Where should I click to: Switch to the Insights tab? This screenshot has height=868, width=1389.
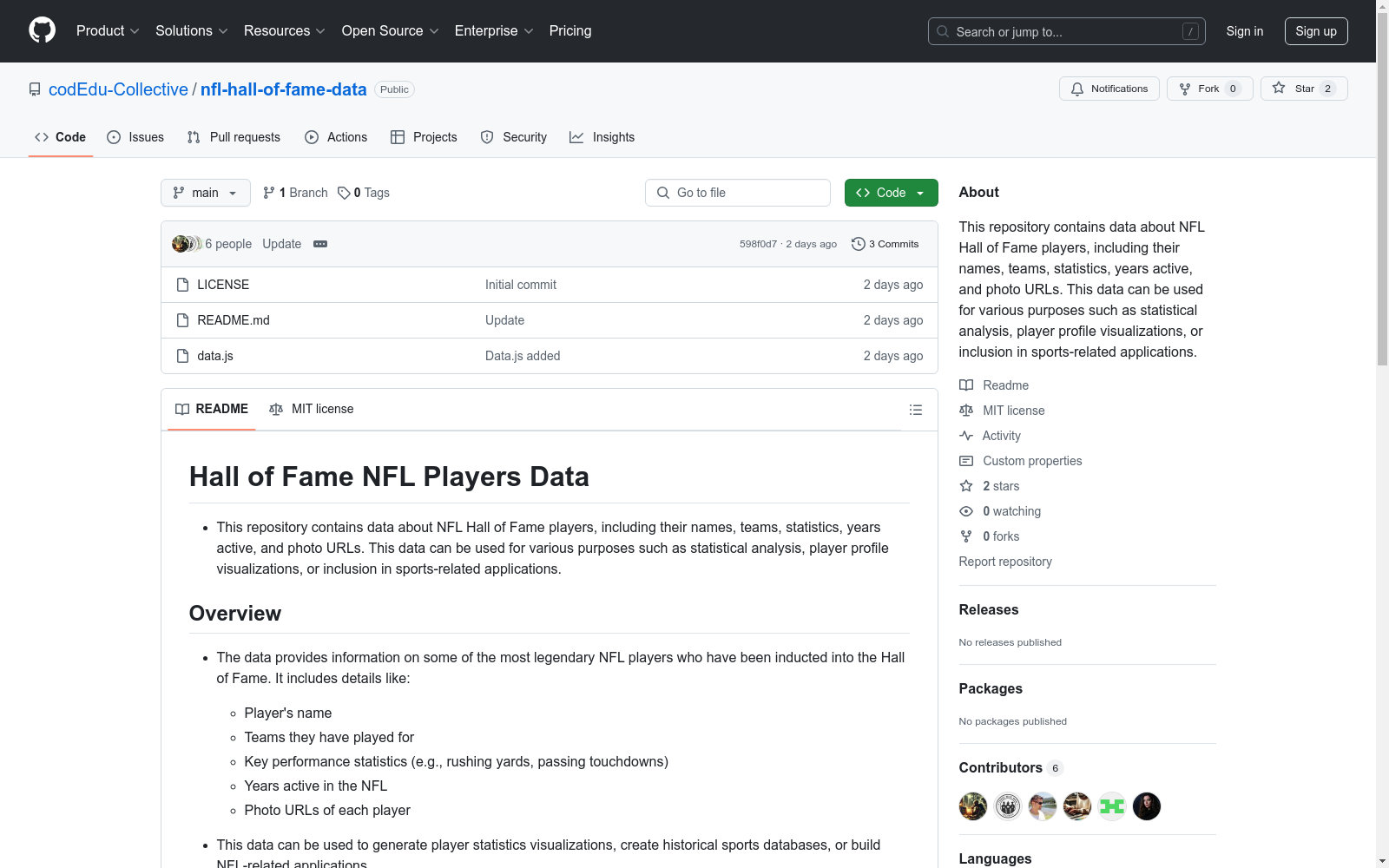pyautogui.click(x=602, y=137)
